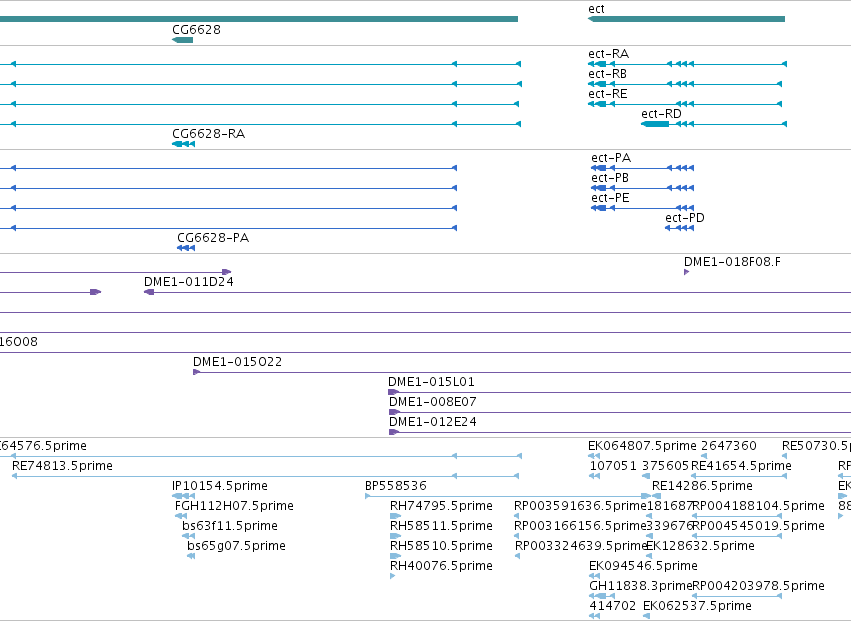Click the EK062537.5prime EST label

pyautogui.click(x=697, y=606)
